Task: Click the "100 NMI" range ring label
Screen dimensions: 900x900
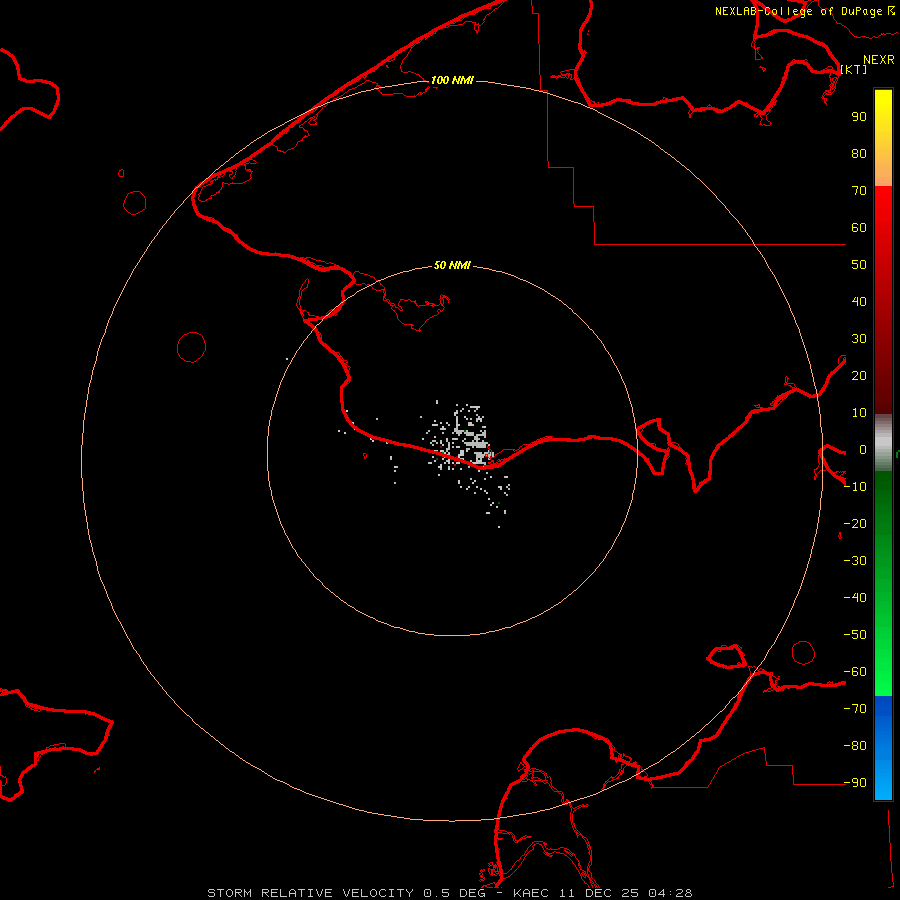Action: (452, 80)
